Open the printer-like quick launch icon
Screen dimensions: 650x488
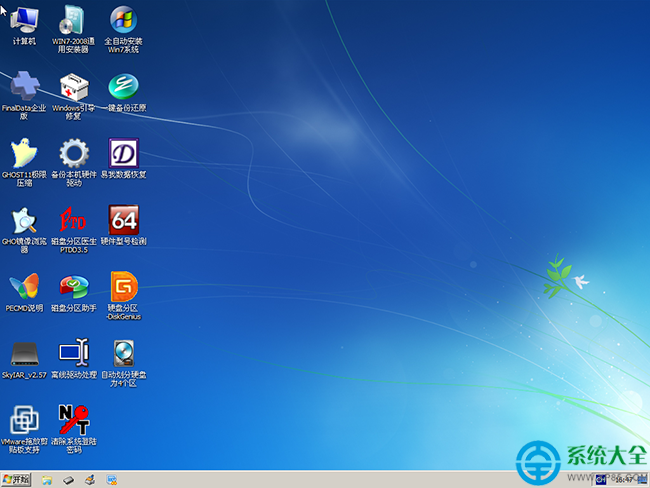[90, 480]
